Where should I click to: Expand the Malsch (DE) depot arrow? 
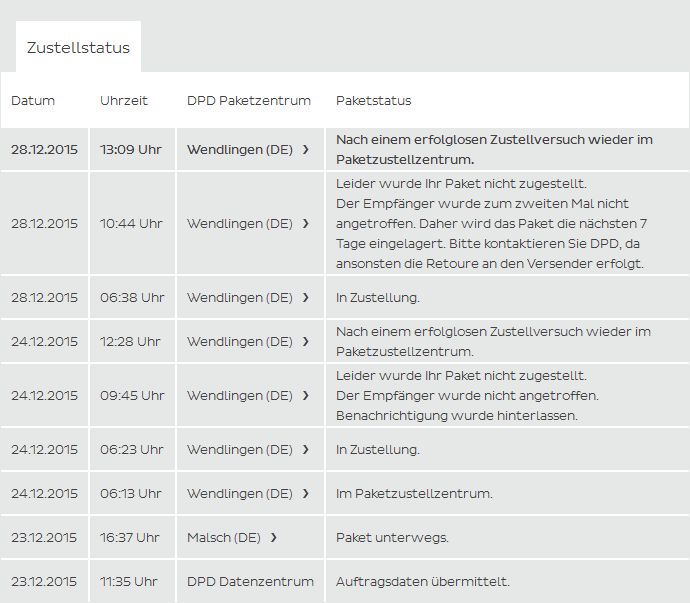tap(274, 538)
